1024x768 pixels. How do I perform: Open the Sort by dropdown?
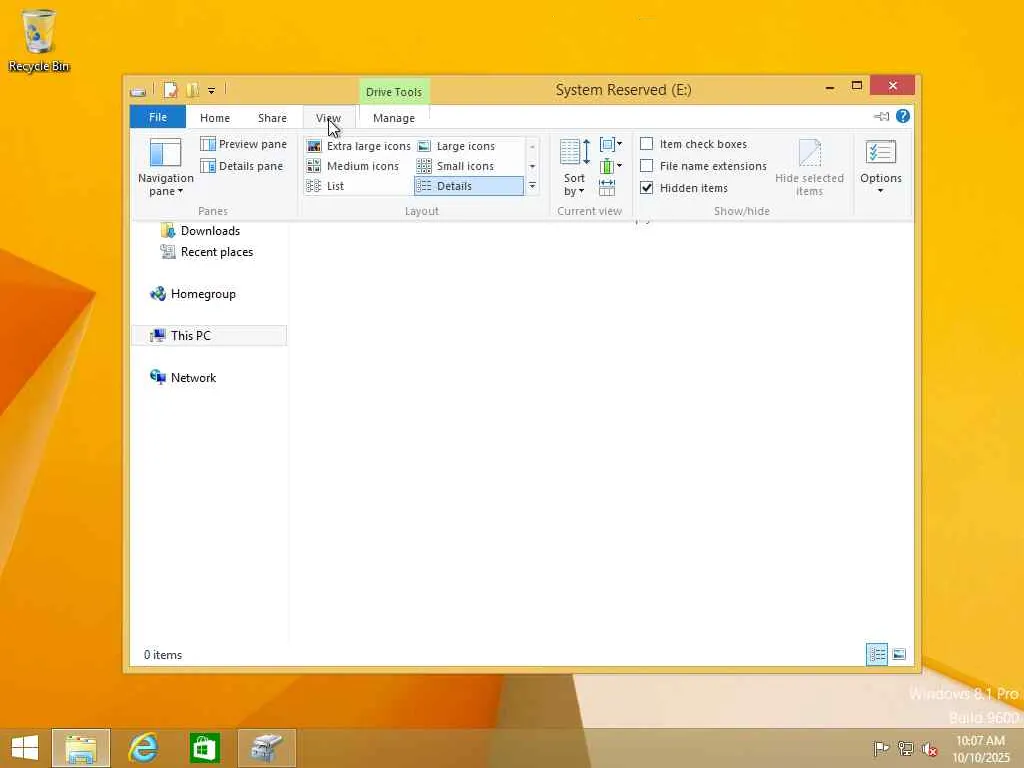(x=574, y=168)
